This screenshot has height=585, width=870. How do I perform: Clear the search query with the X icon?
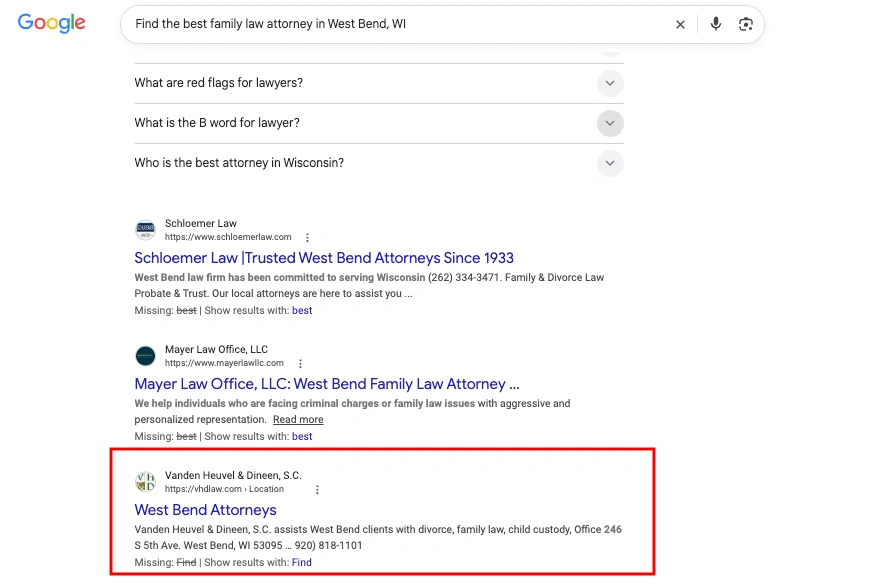(680, 24)
